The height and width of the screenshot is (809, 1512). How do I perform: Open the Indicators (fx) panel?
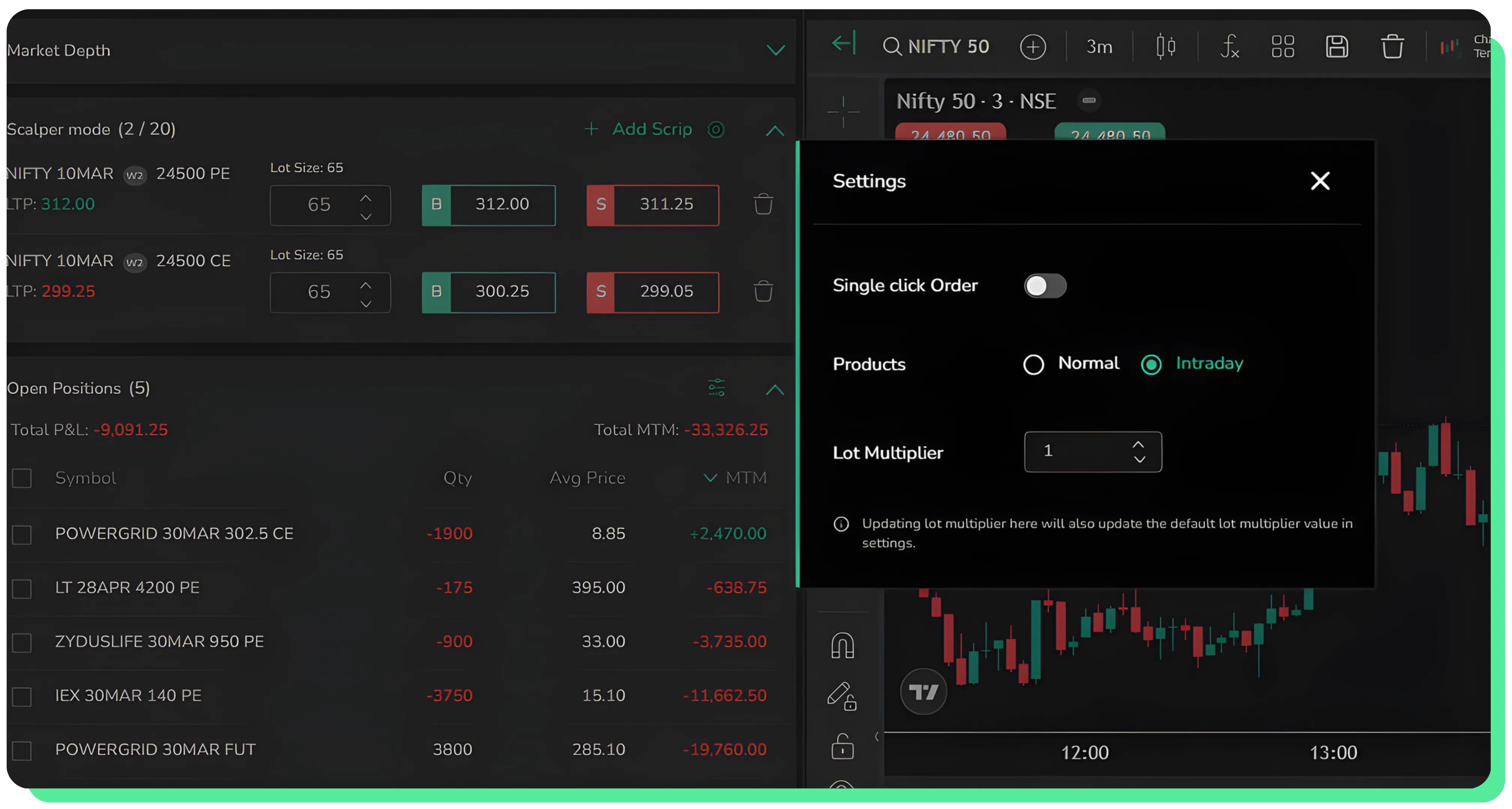[x=1230, y=47]
